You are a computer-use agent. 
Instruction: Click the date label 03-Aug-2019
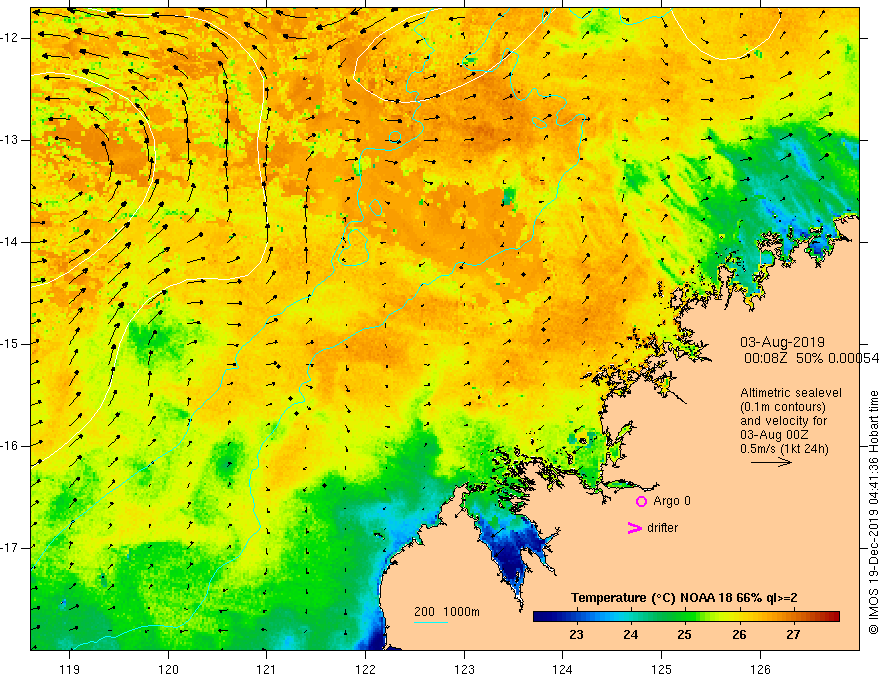point(782,342)
